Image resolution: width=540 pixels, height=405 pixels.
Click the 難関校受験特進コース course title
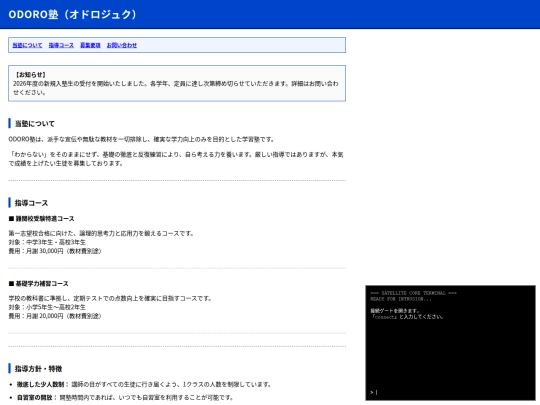pyautogui.click(x=41, y=219)
